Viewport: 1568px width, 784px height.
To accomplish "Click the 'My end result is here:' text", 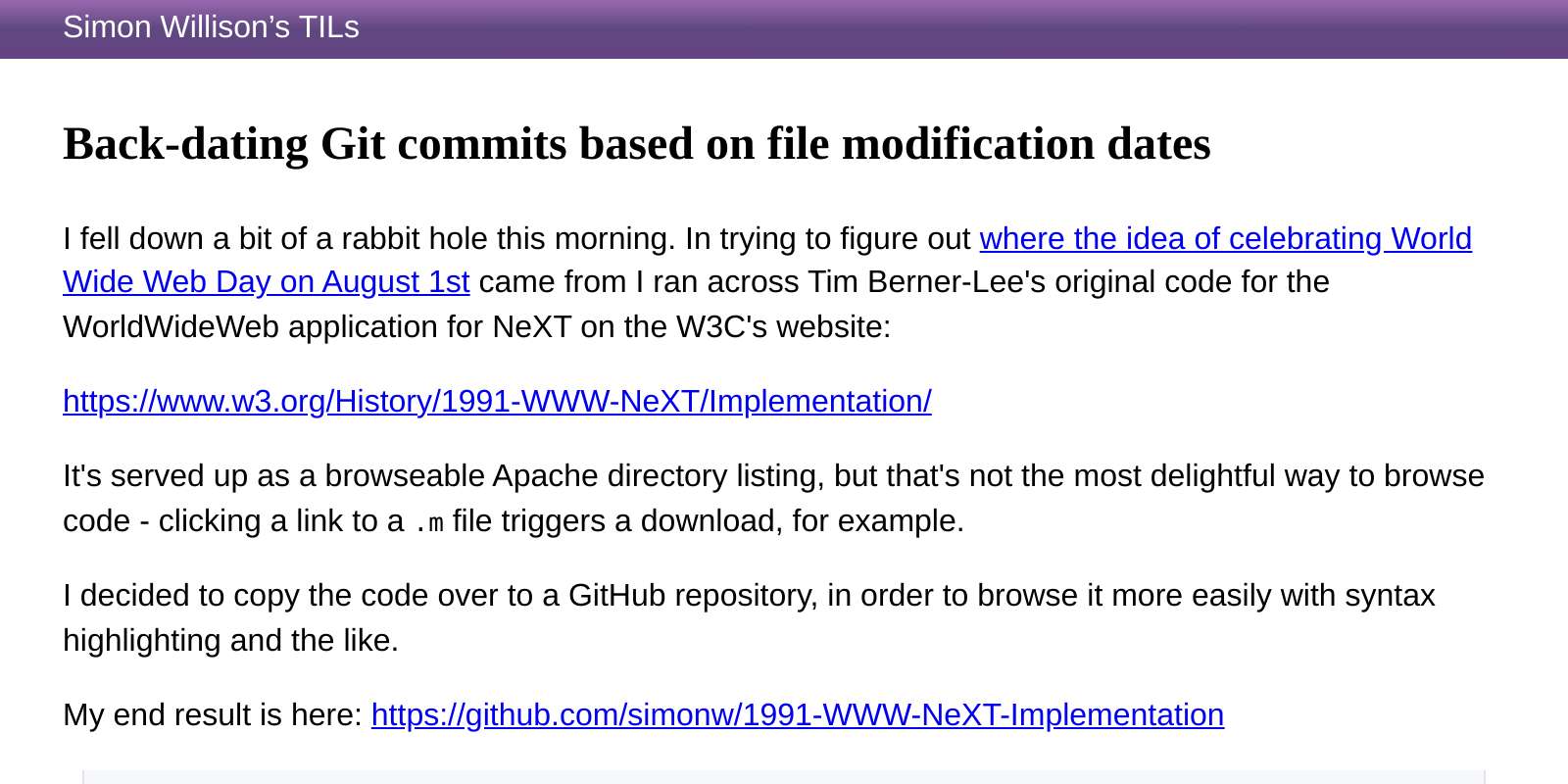I will coord(213,715).
